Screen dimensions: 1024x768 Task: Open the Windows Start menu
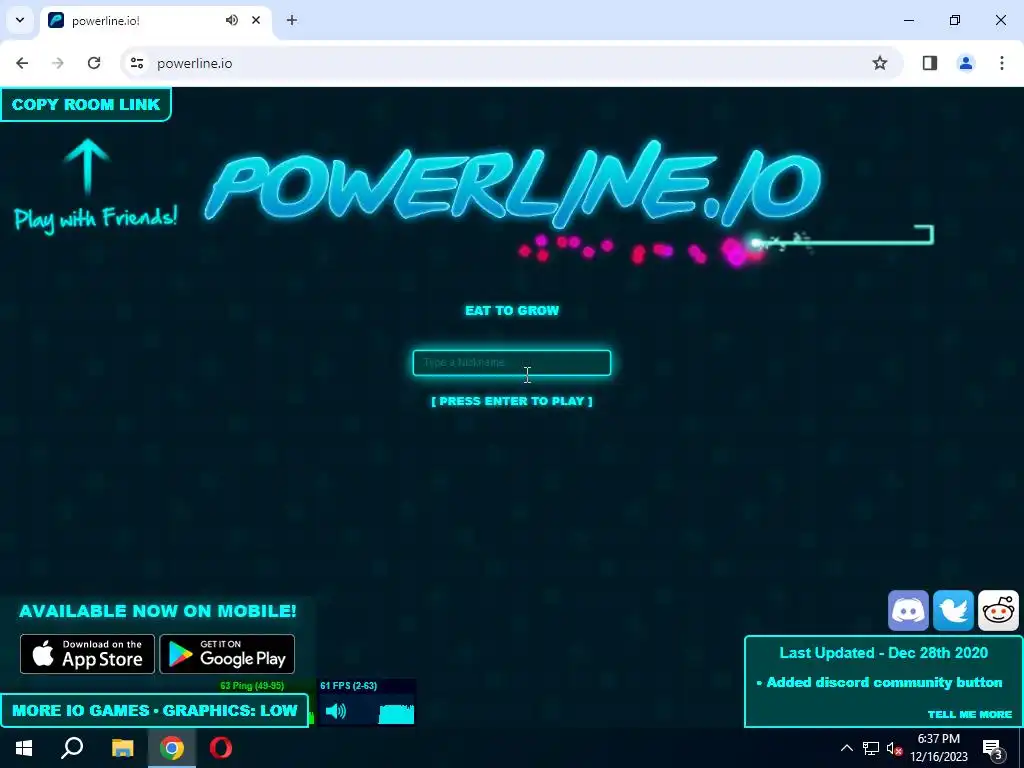coord(24,748)
